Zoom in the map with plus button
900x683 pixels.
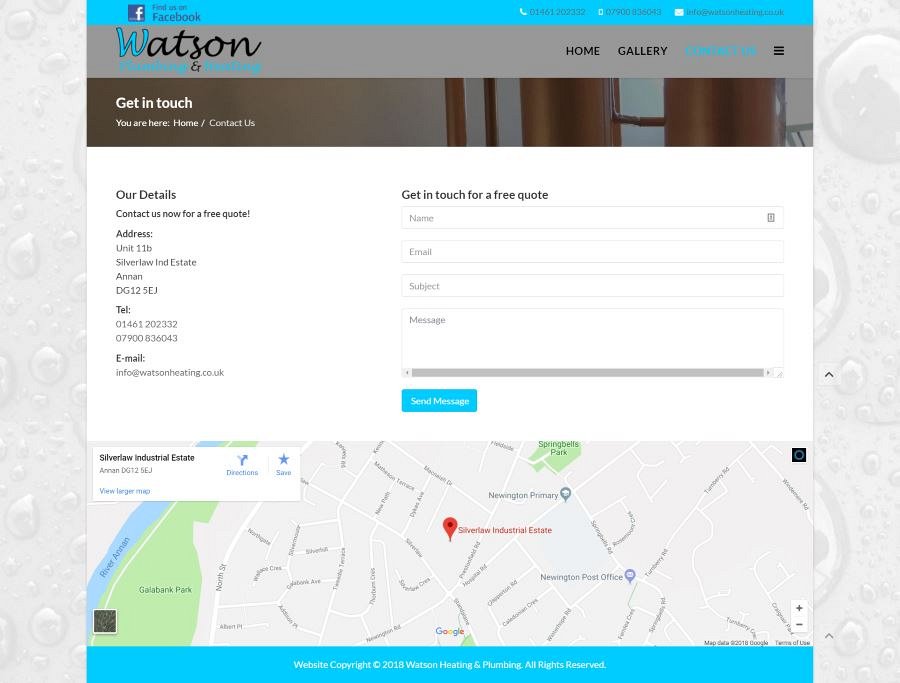click(x=799, y=608)
